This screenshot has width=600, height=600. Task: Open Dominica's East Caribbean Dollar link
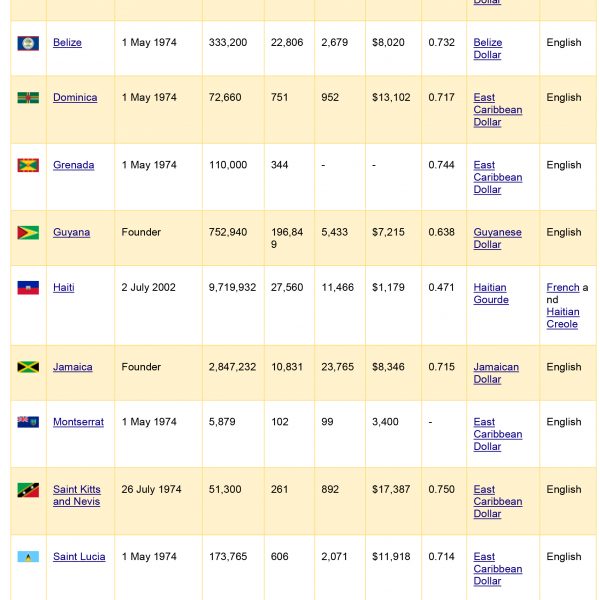tap(498, 110)
